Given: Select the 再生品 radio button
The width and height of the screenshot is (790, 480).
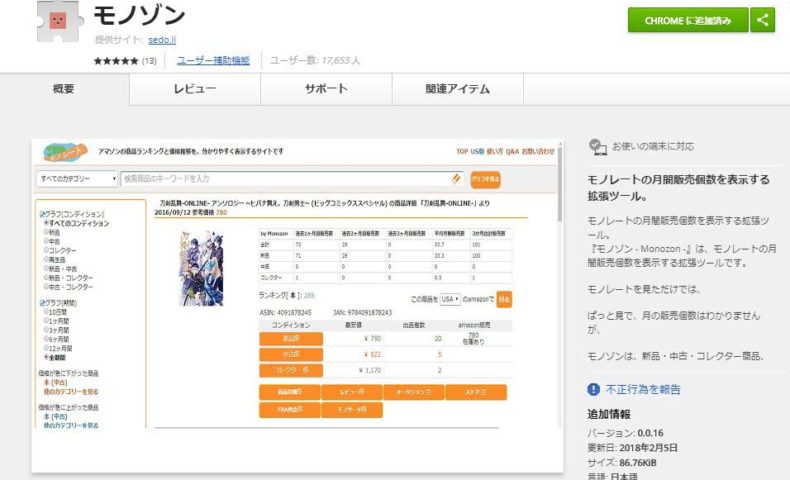Looking at the screenshot, I should (46, 259).
